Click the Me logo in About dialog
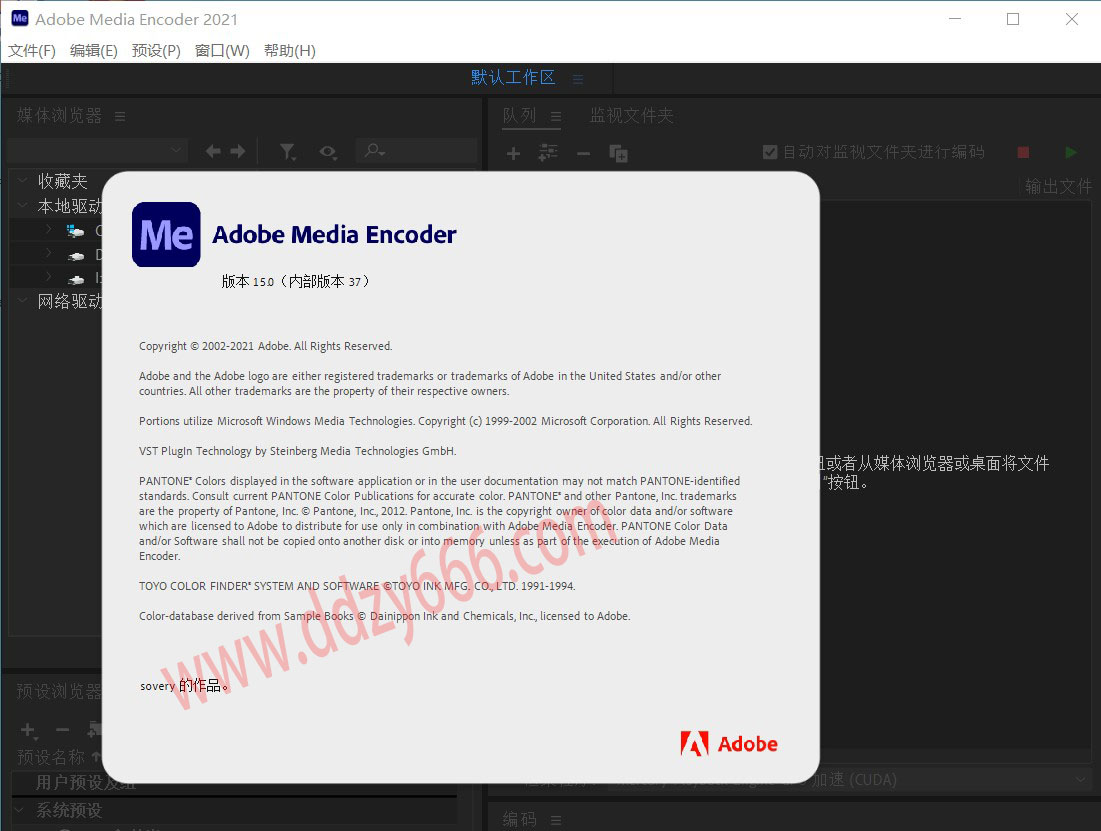Screen dimensions: 1101x831 (x=166, y=235)
